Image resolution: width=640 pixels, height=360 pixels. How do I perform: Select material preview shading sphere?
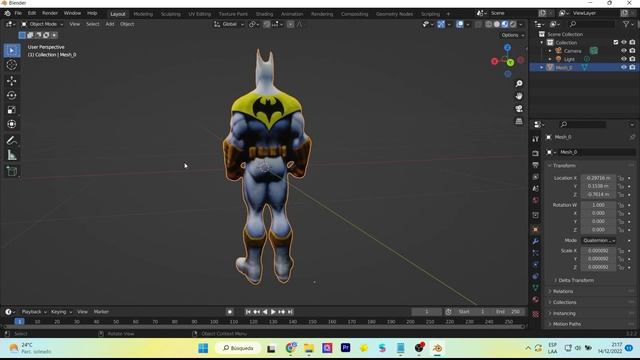(505, 24)
